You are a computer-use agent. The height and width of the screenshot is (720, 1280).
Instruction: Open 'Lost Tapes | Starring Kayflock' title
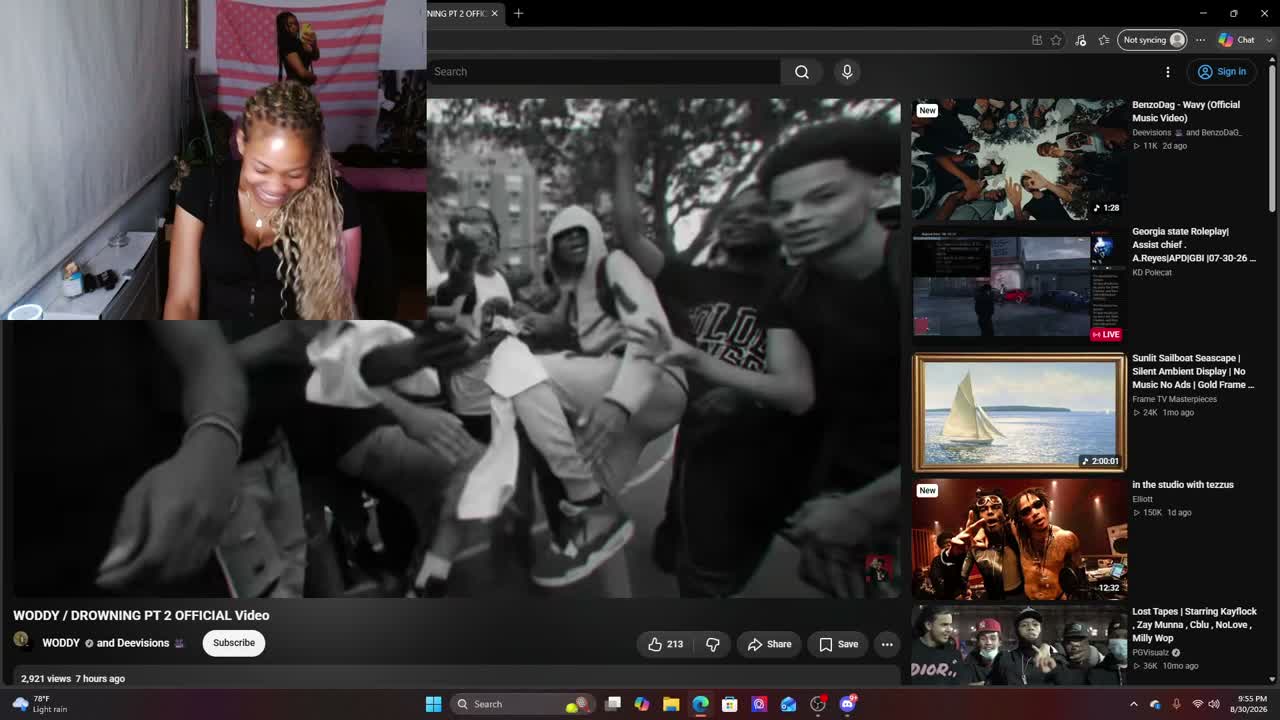(x=1194, y=625)
